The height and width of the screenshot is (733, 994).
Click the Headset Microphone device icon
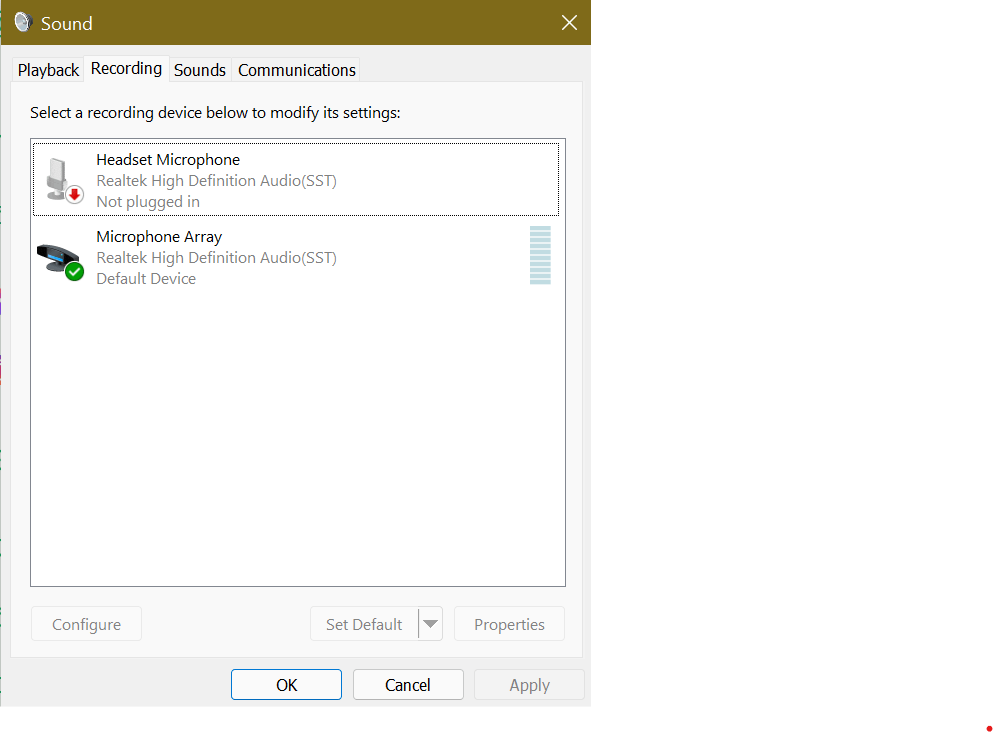[64, 180]
